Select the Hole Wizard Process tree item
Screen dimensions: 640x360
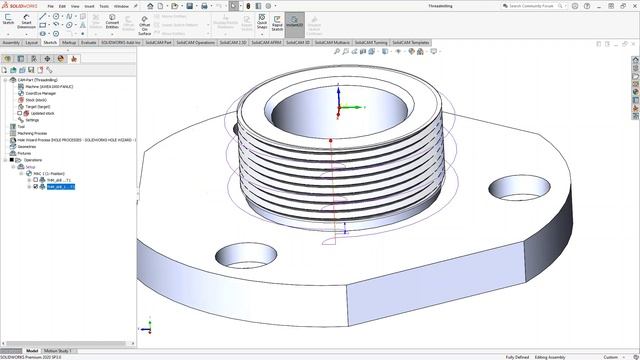pos(72,140)
